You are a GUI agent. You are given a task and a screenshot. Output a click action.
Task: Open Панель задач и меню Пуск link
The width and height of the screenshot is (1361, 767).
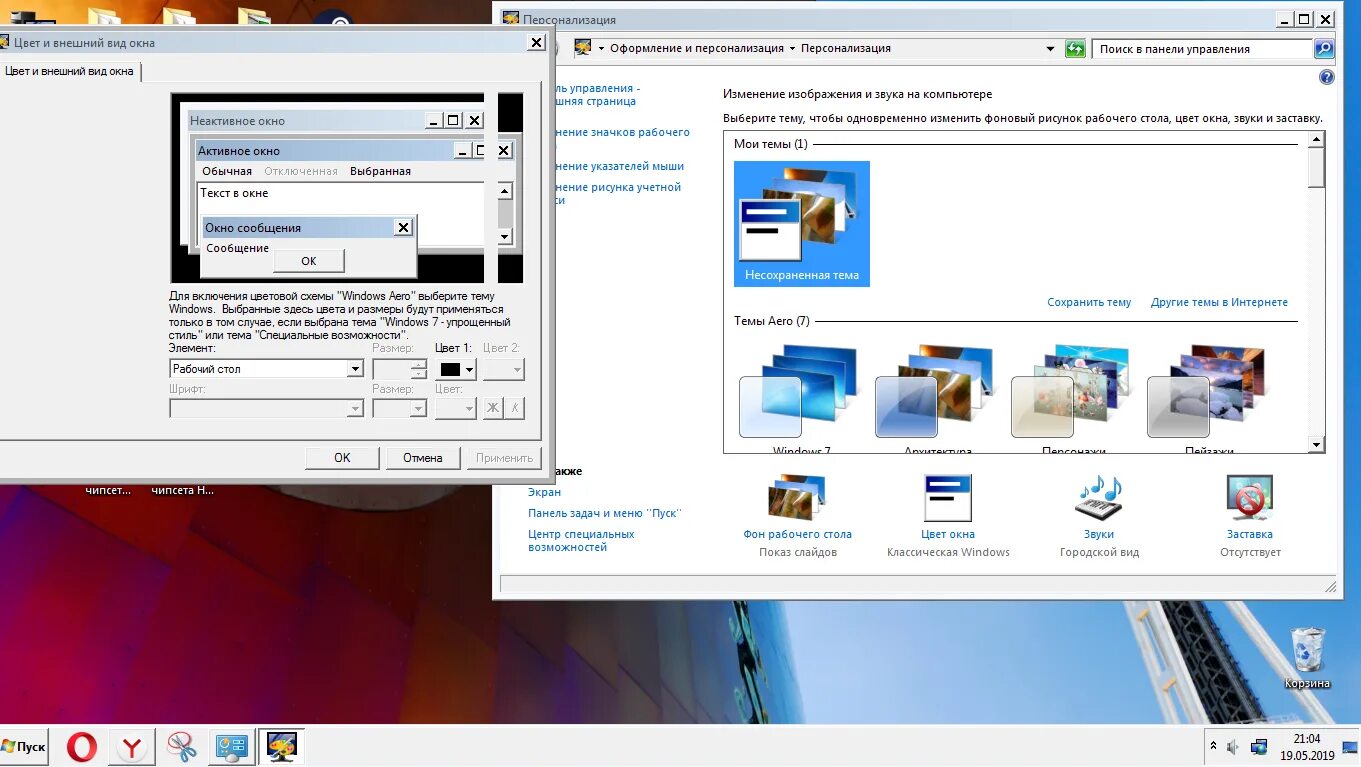coord(604,513)
